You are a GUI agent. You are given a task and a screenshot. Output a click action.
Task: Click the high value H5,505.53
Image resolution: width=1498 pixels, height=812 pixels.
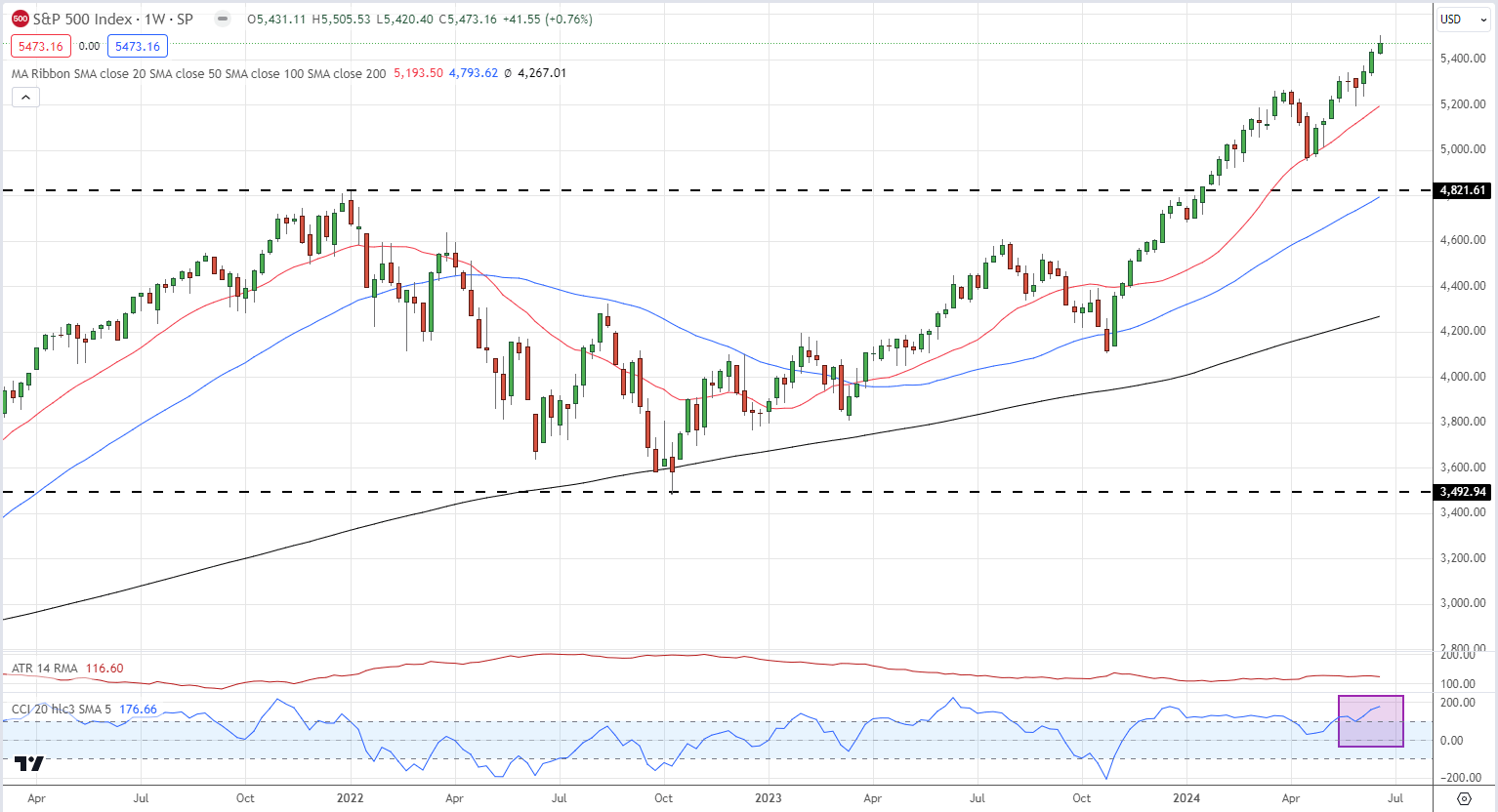pyautogui.click(x=341, y=19)
